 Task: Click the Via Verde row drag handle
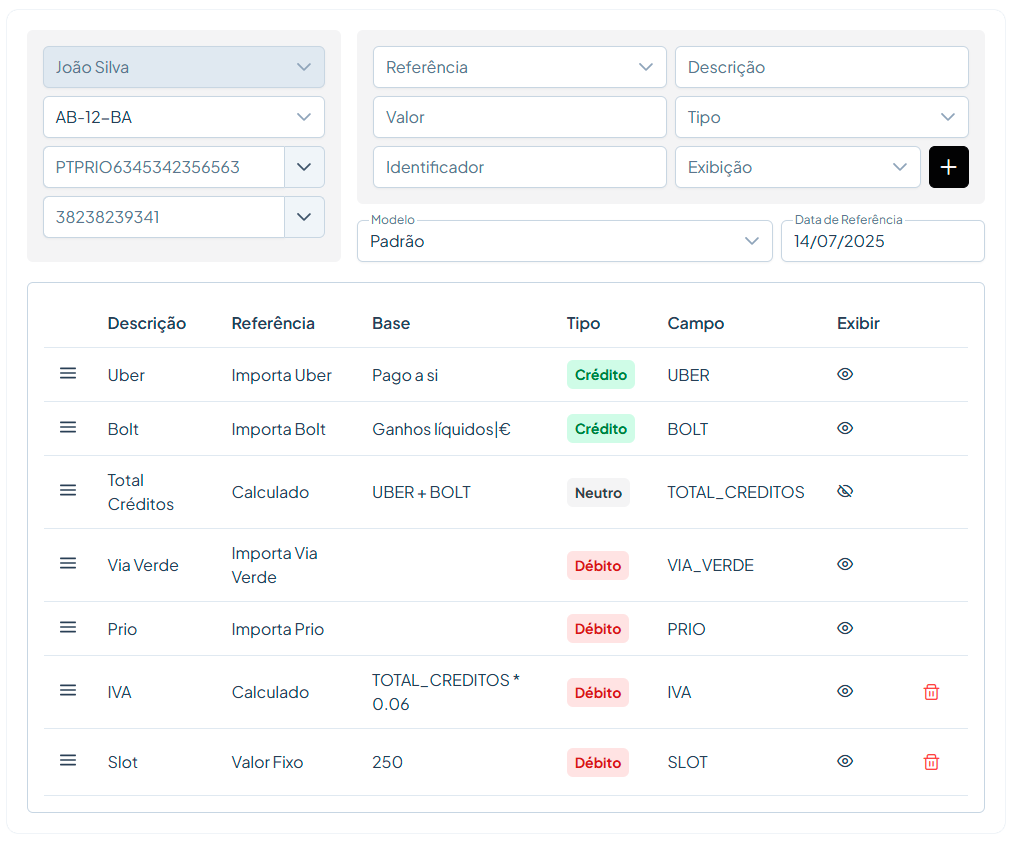pos(68,564)
